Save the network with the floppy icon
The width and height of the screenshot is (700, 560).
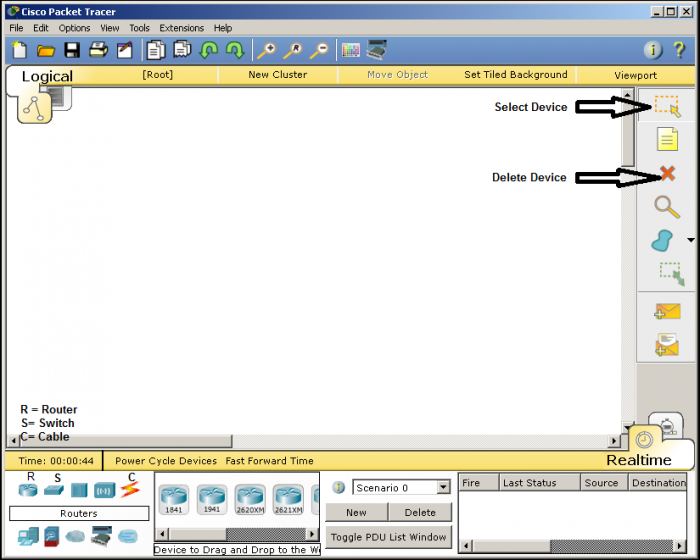point(72,50)
